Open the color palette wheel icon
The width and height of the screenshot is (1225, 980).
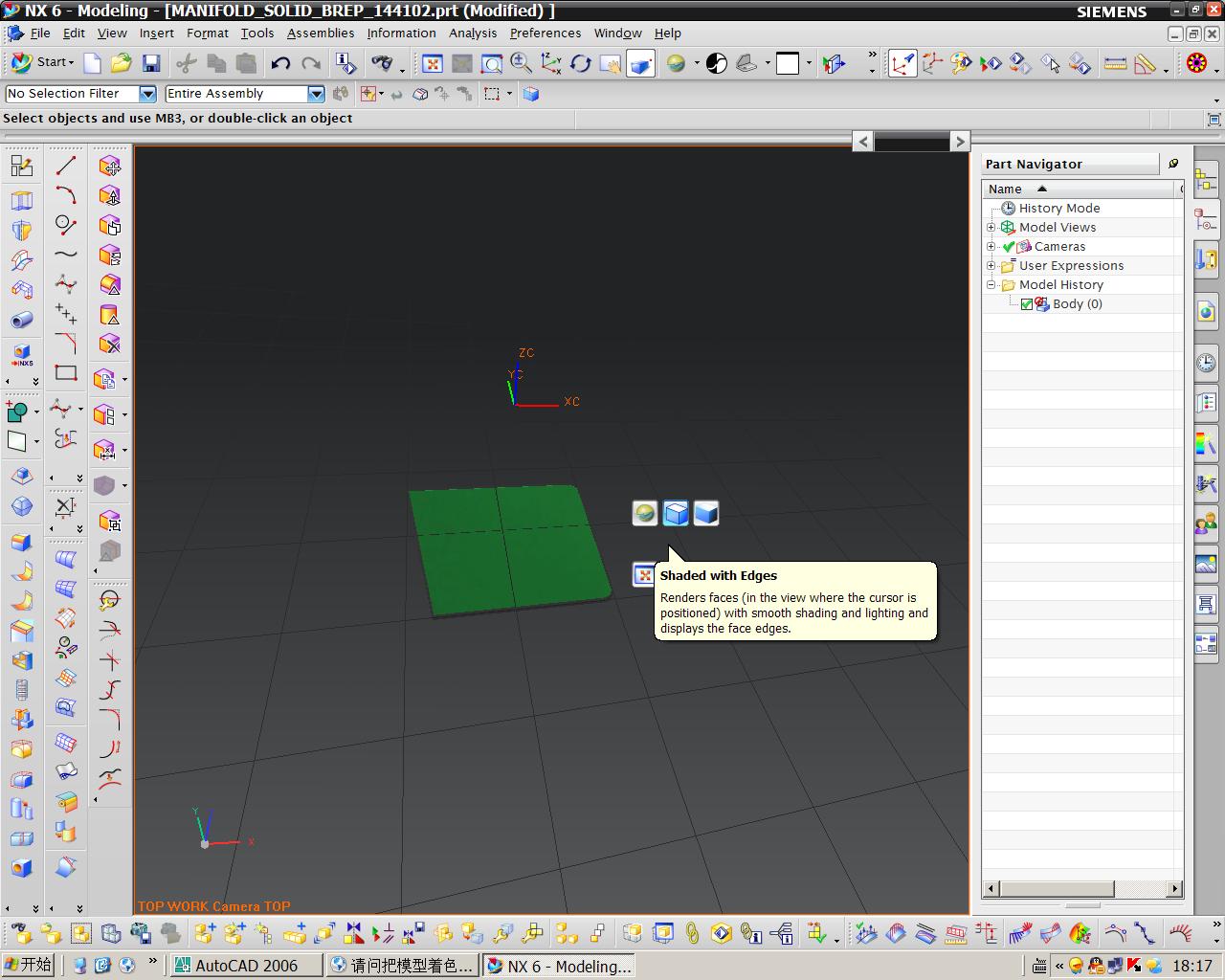[x=1196, y=63]
